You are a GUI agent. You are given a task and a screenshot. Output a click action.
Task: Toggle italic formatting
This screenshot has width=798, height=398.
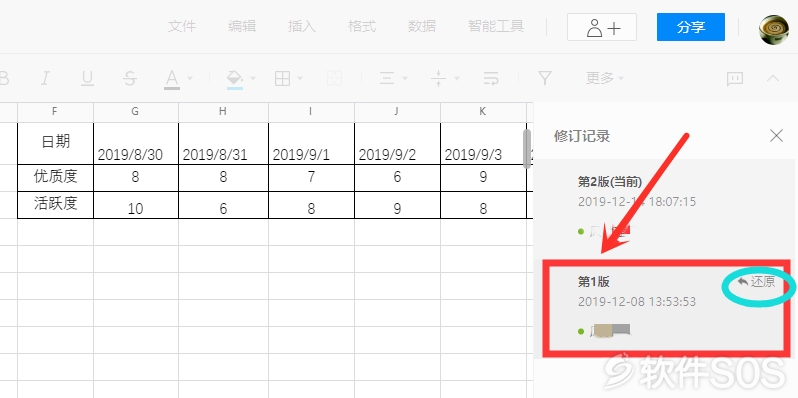click(45, 78)
